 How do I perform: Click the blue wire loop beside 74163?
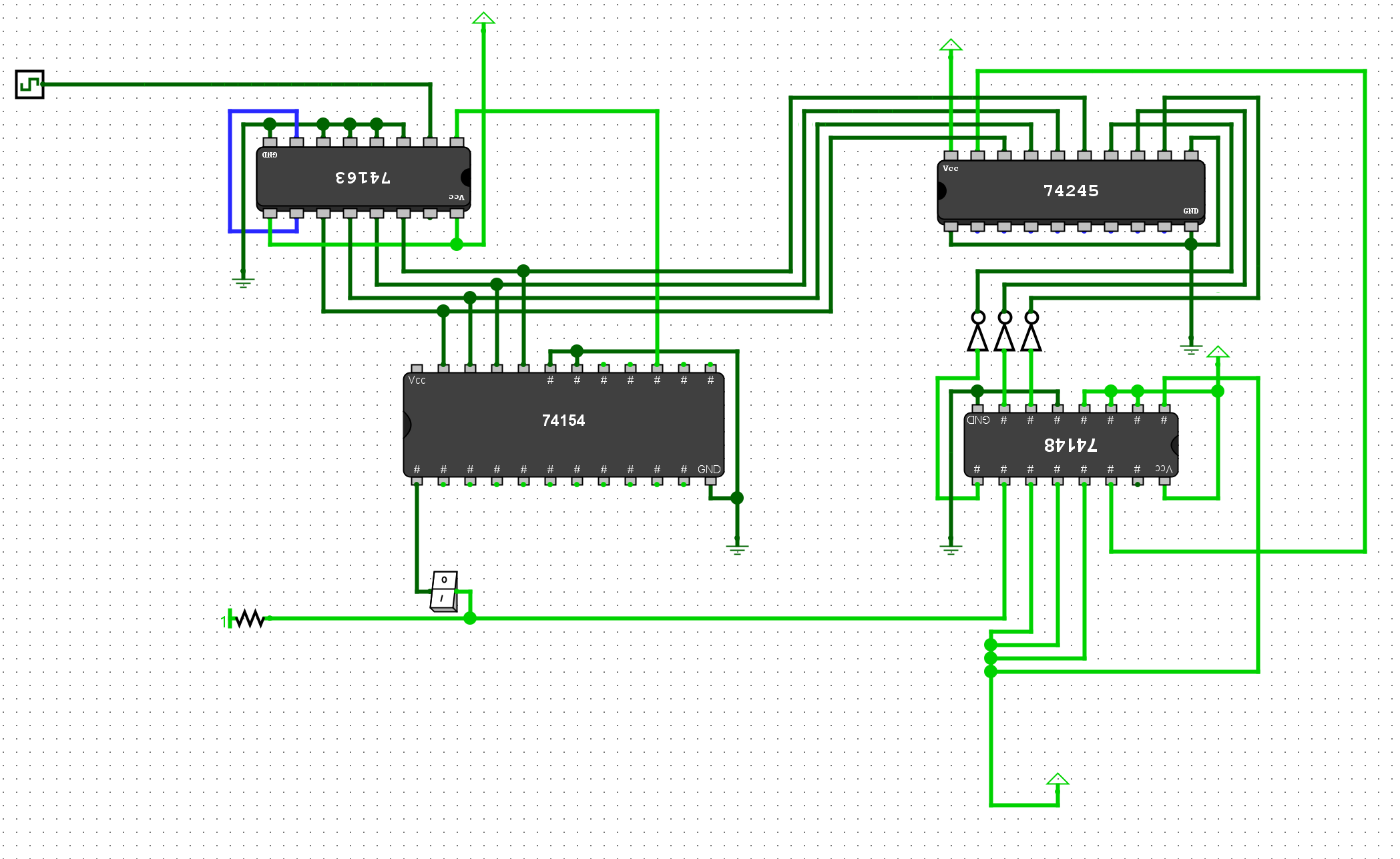[x=230, y=174]
